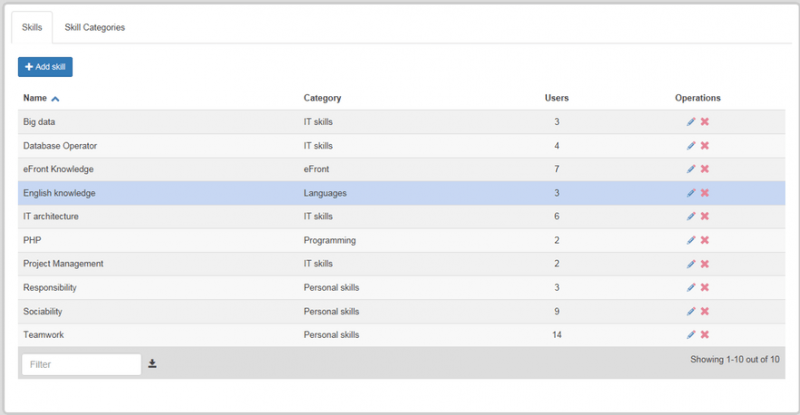Edit the Database Operator skill
The height and width of the screenshot is (415, 800).
691,145
